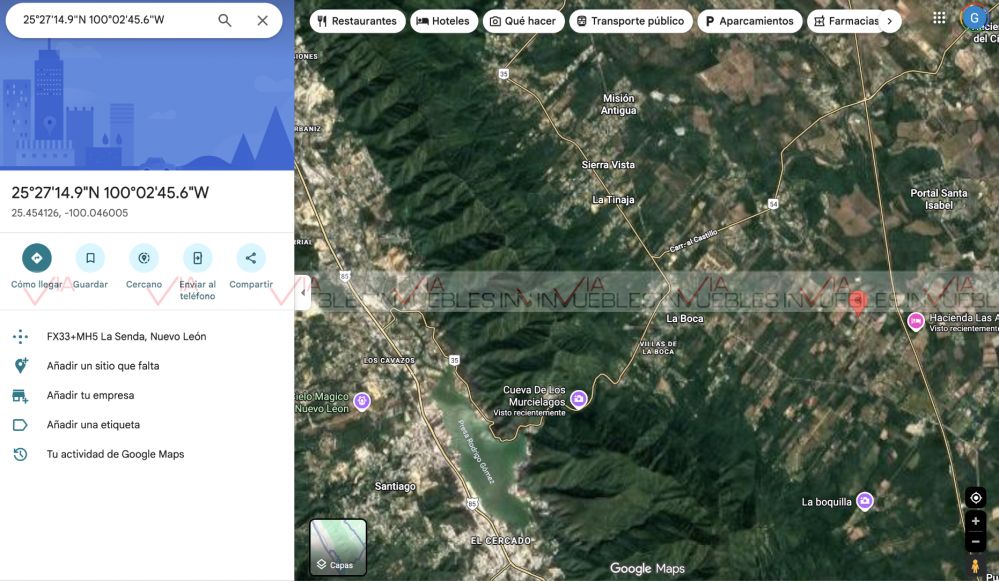This screenshot has height=582, width=999.
Task: Click the Cómo llegar directions icon
Action: pyautogui.click(x=37, y=258)
